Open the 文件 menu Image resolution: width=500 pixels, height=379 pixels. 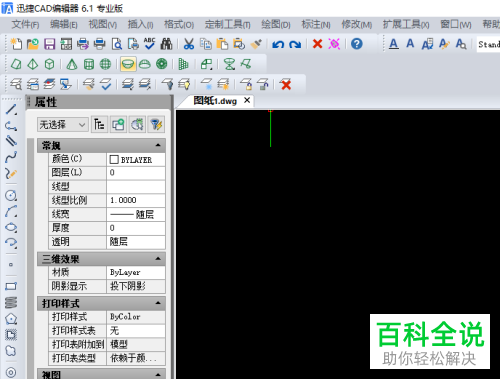pyautogui.click(x=25, y=24)
